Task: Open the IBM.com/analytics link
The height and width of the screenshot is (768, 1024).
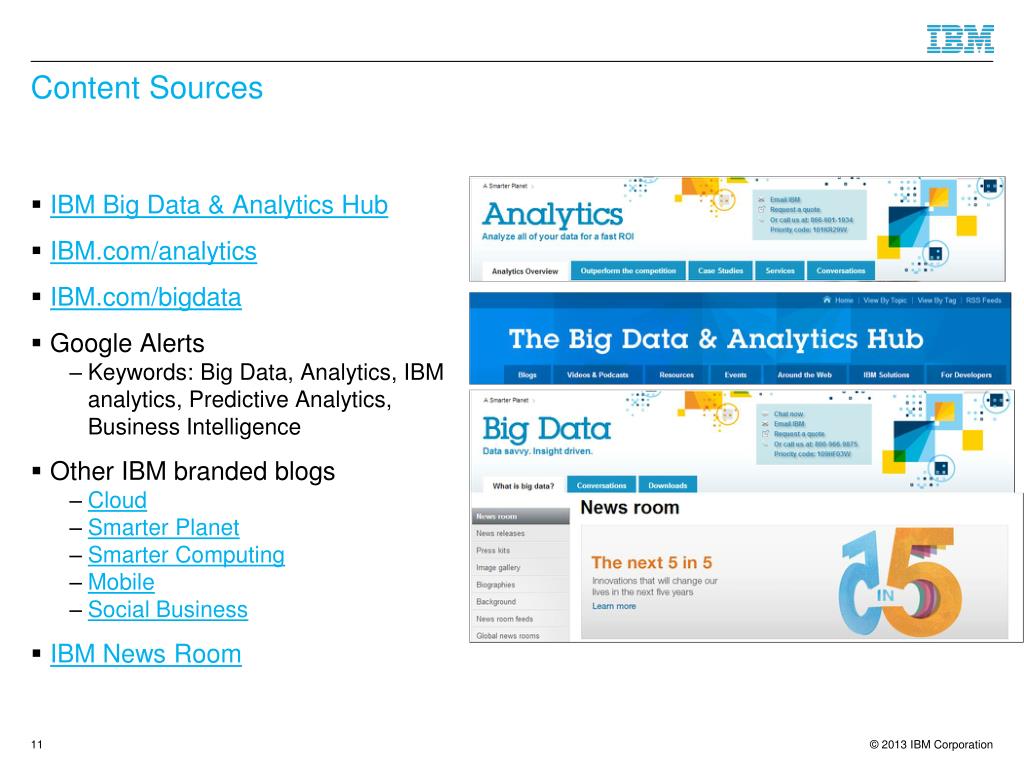Action: coord(153,251)
